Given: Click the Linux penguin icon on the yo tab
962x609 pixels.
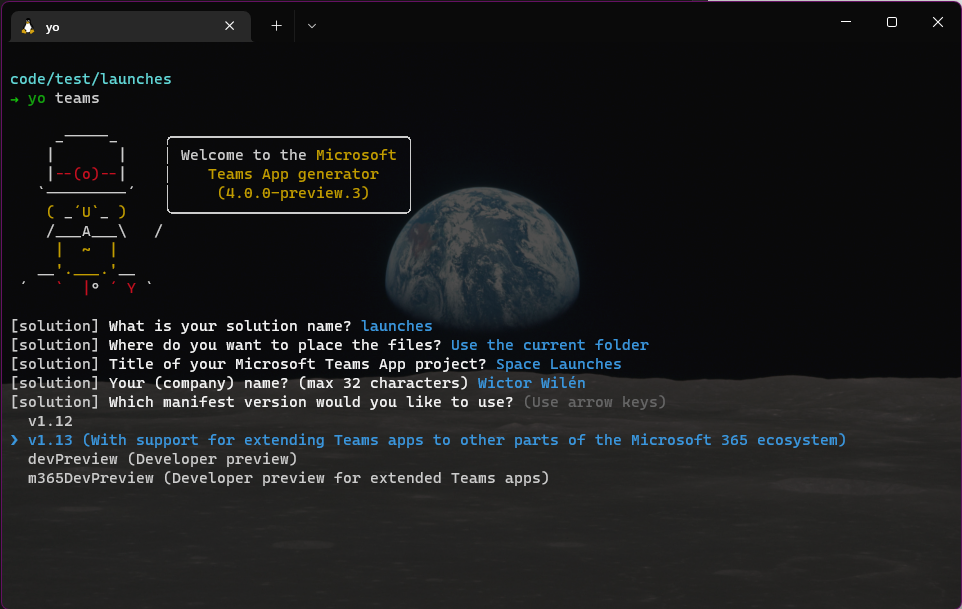Looking at the screenshot, I should tap(28, 26).
